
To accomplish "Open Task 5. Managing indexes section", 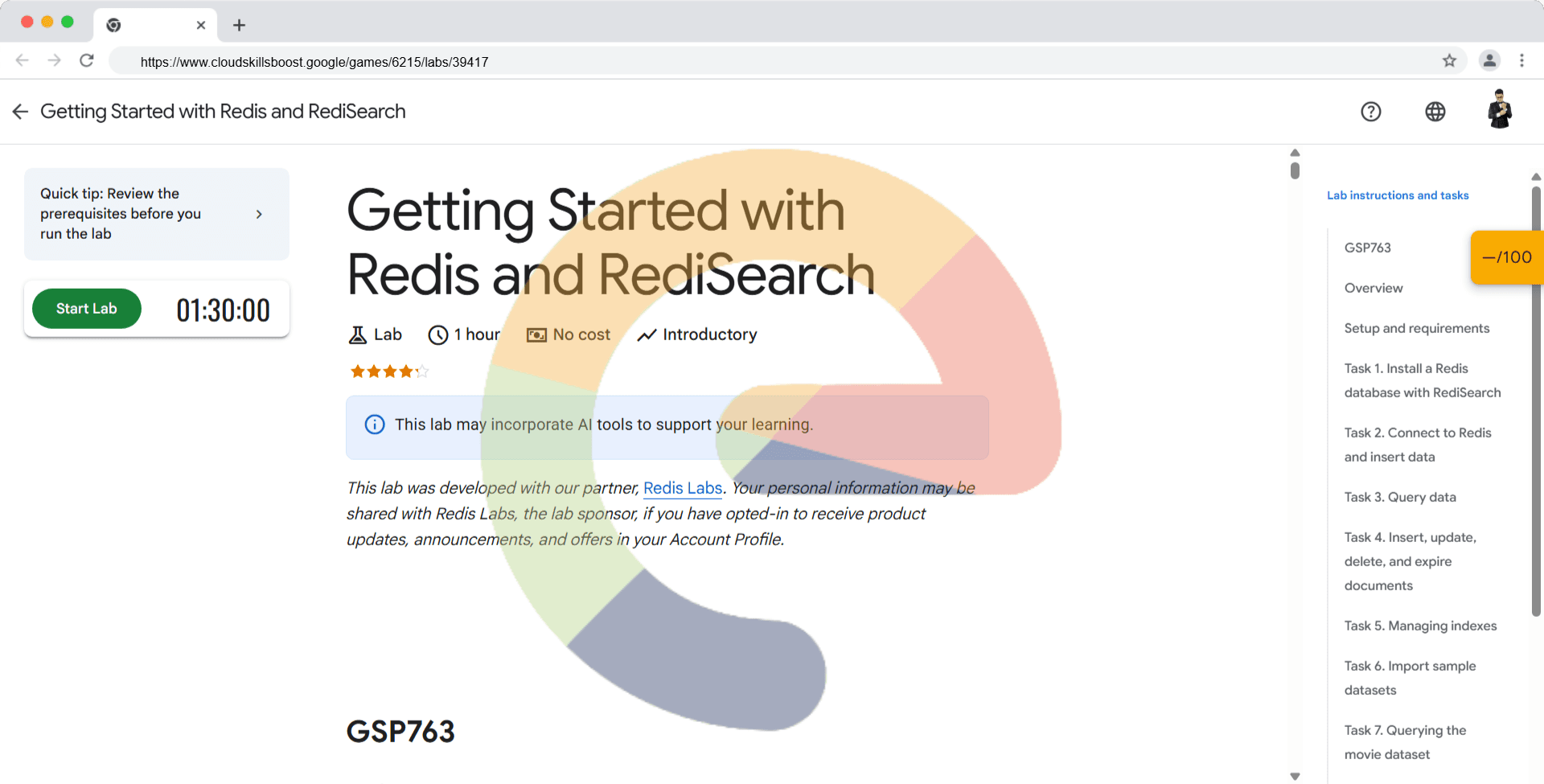I will point(1419,626).
